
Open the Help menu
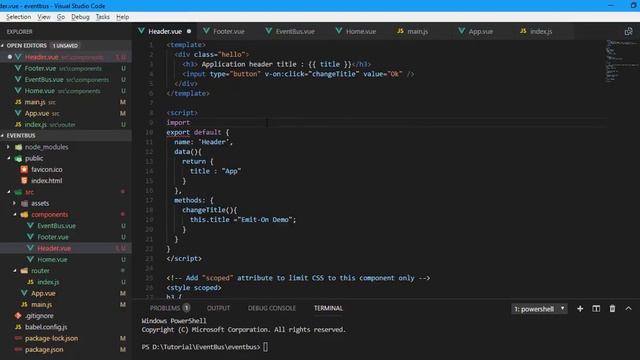122,17
